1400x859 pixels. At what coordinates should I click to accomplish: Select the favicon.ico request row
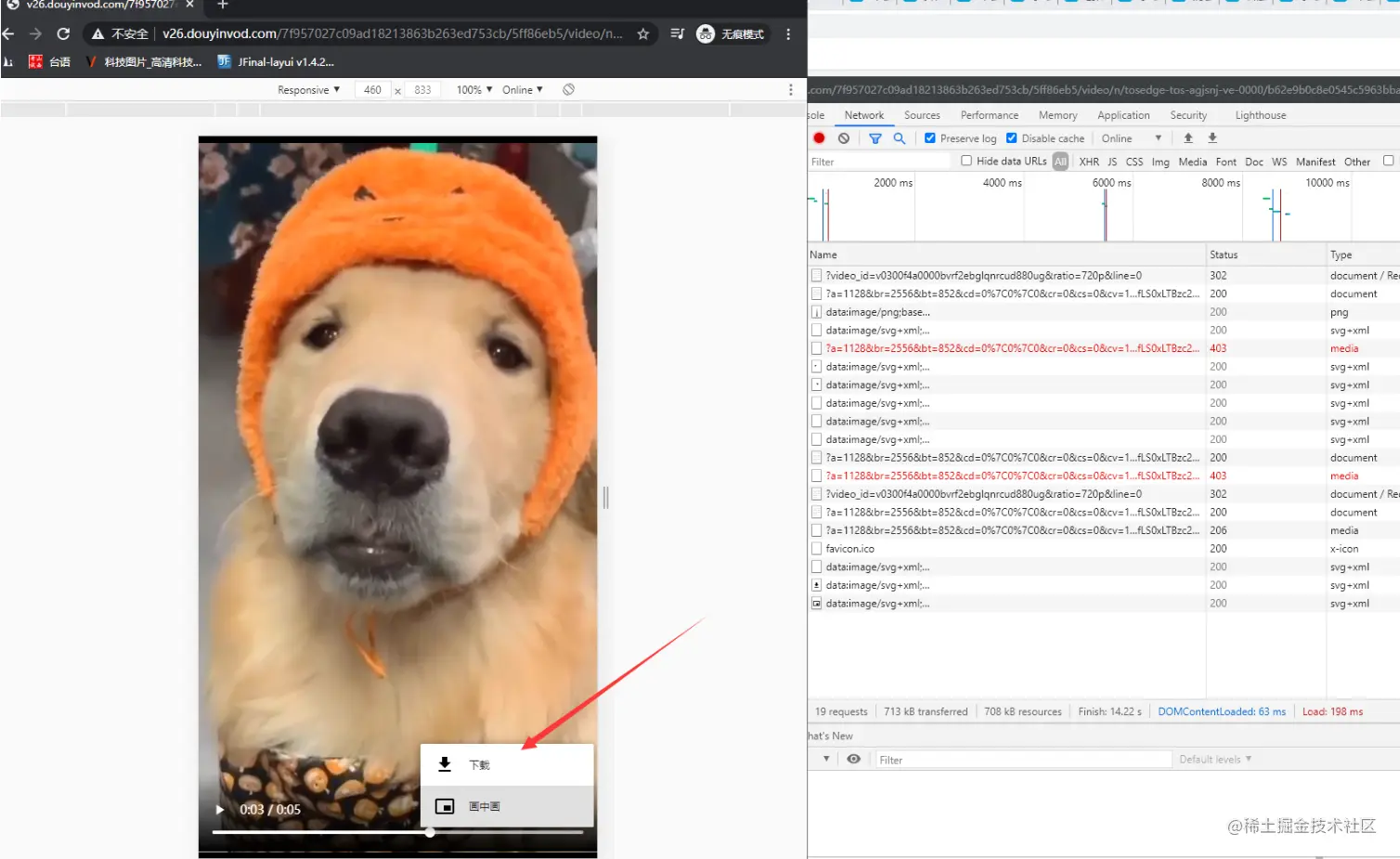1104,549
